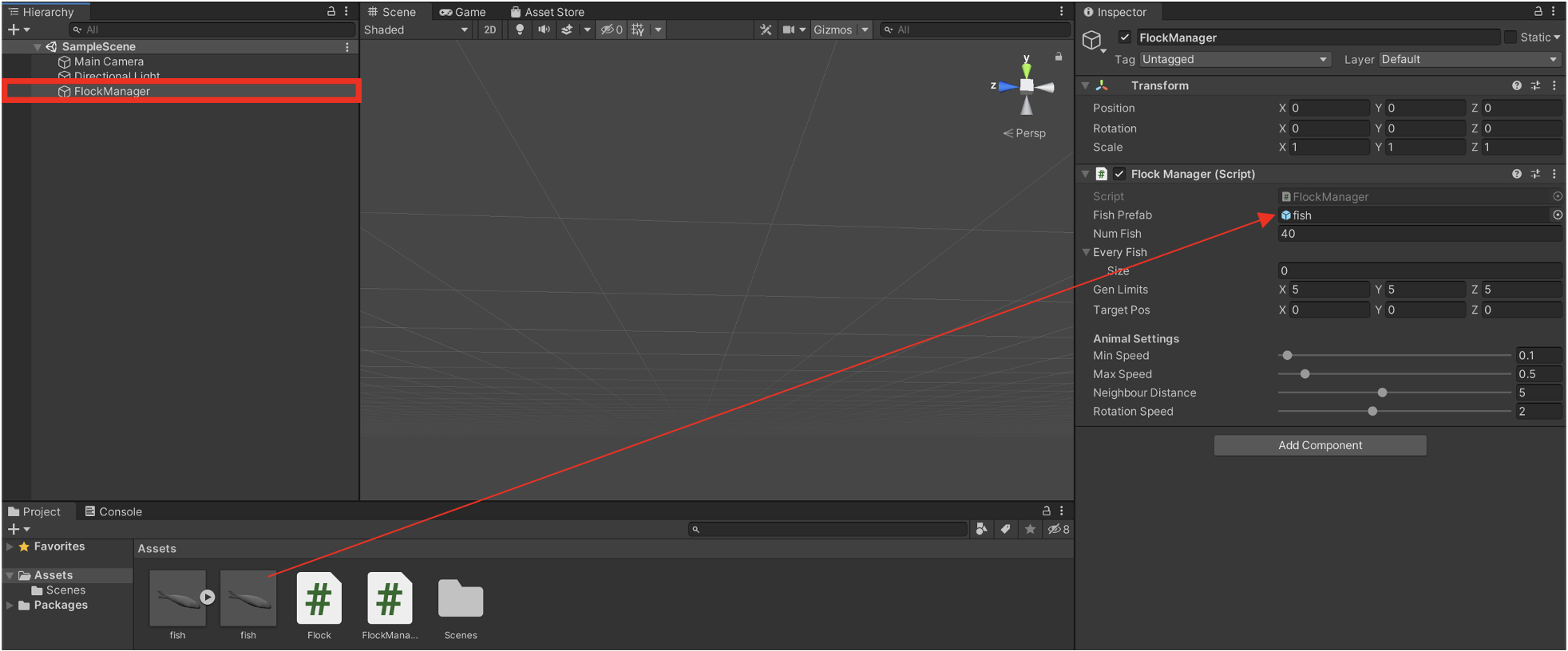Open component editor tools wrench icon

pos(766,30)
